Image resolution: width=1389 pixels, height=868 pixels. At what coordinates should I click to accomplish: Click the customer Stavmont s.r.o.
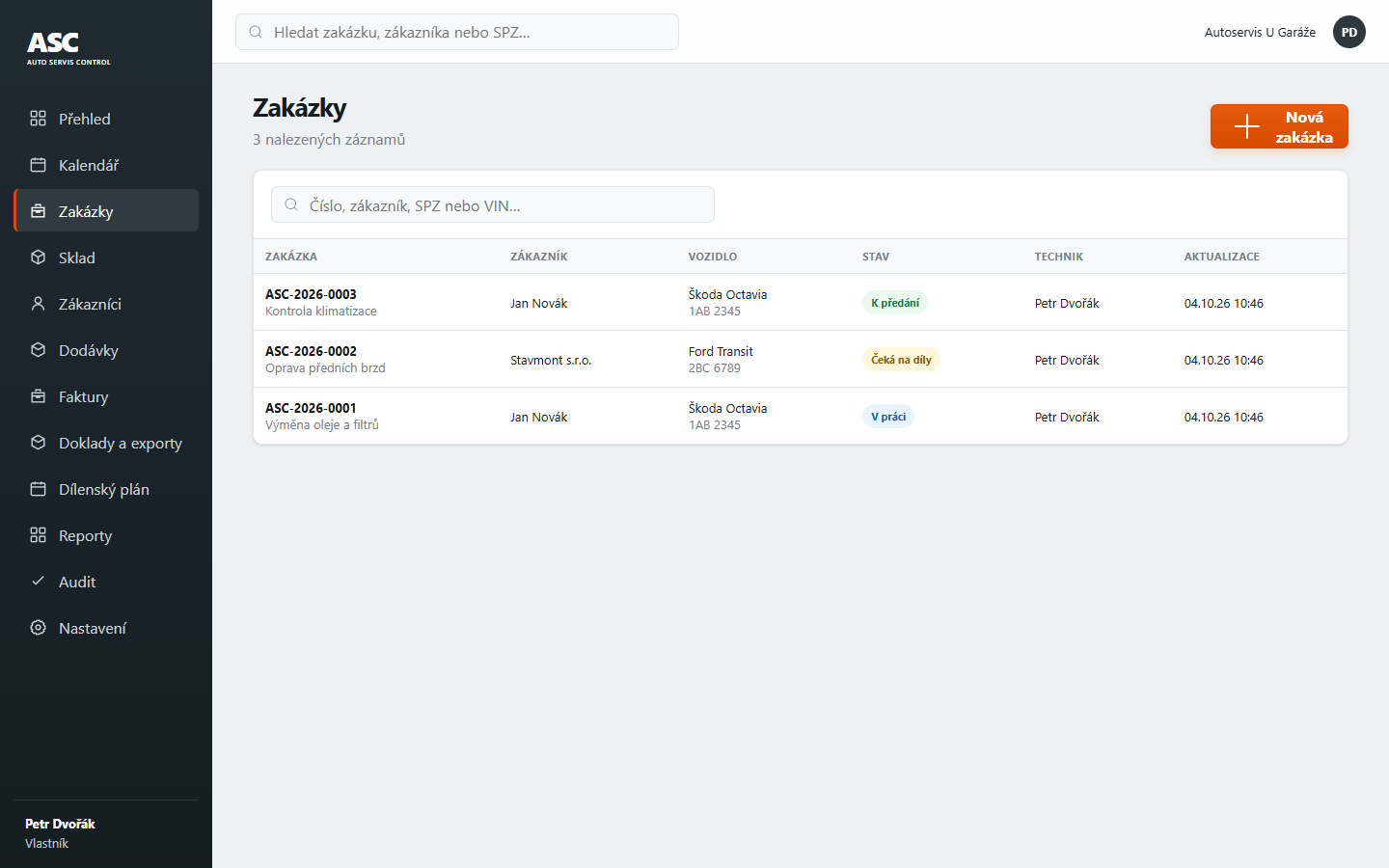click(x=551, y=360)
